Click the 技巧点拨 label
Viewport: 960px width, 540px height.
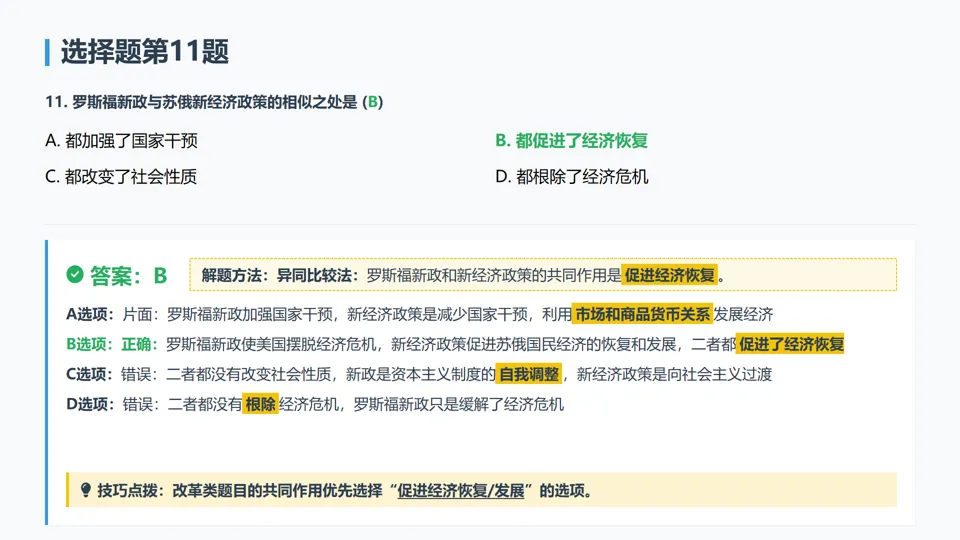(127, 490)
